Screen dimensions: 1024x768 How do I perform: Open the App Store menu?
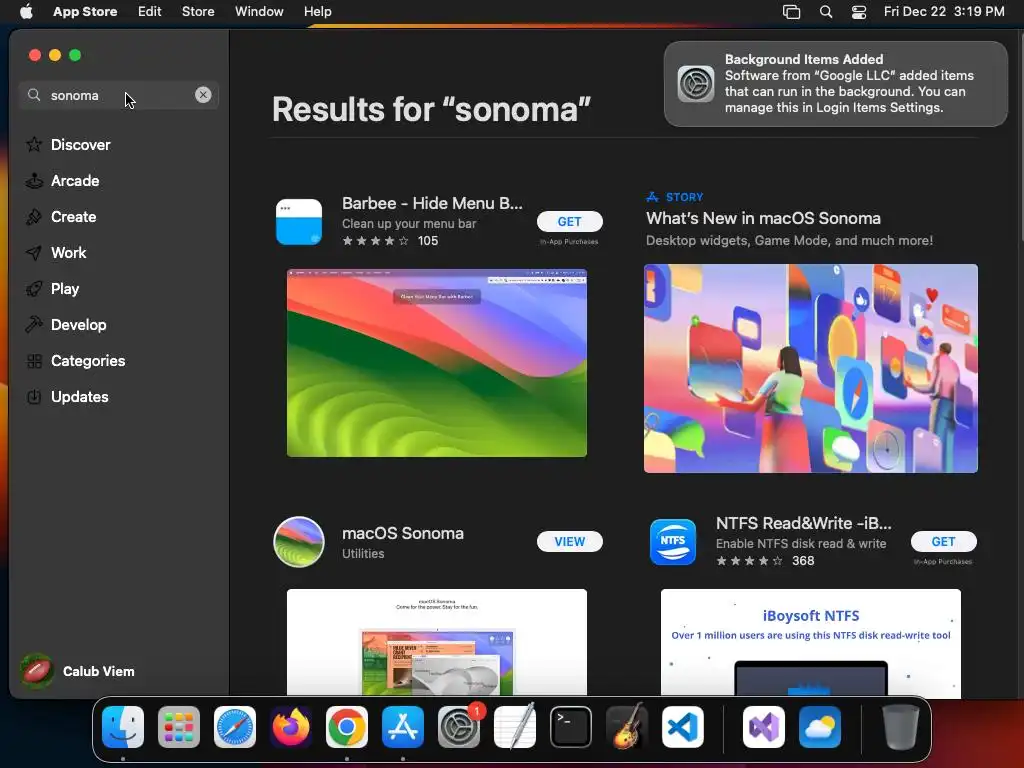pyautogui.click(x=85, y=11)
